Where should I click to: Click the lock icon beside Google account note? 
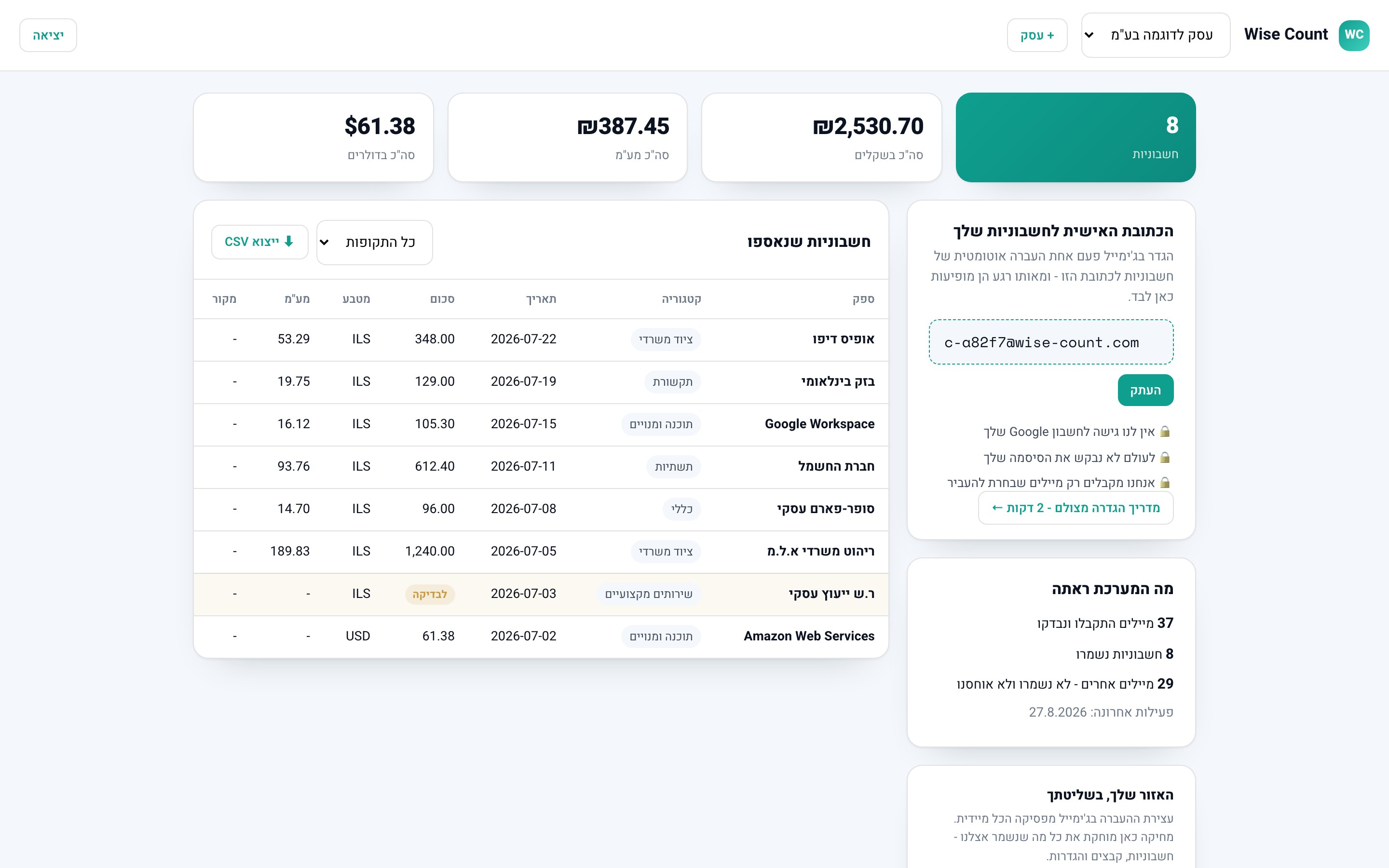coord(1165,432)
